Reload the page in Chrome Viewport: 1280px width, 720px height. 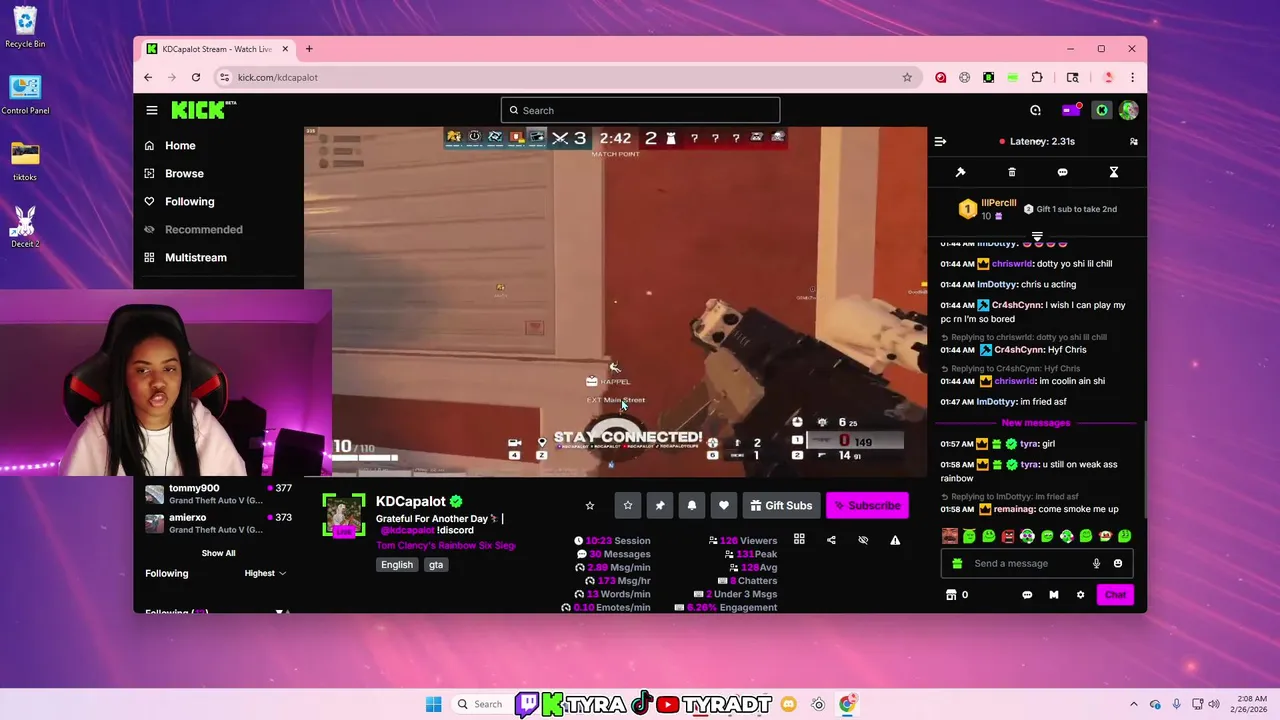(x=196, y=77)
